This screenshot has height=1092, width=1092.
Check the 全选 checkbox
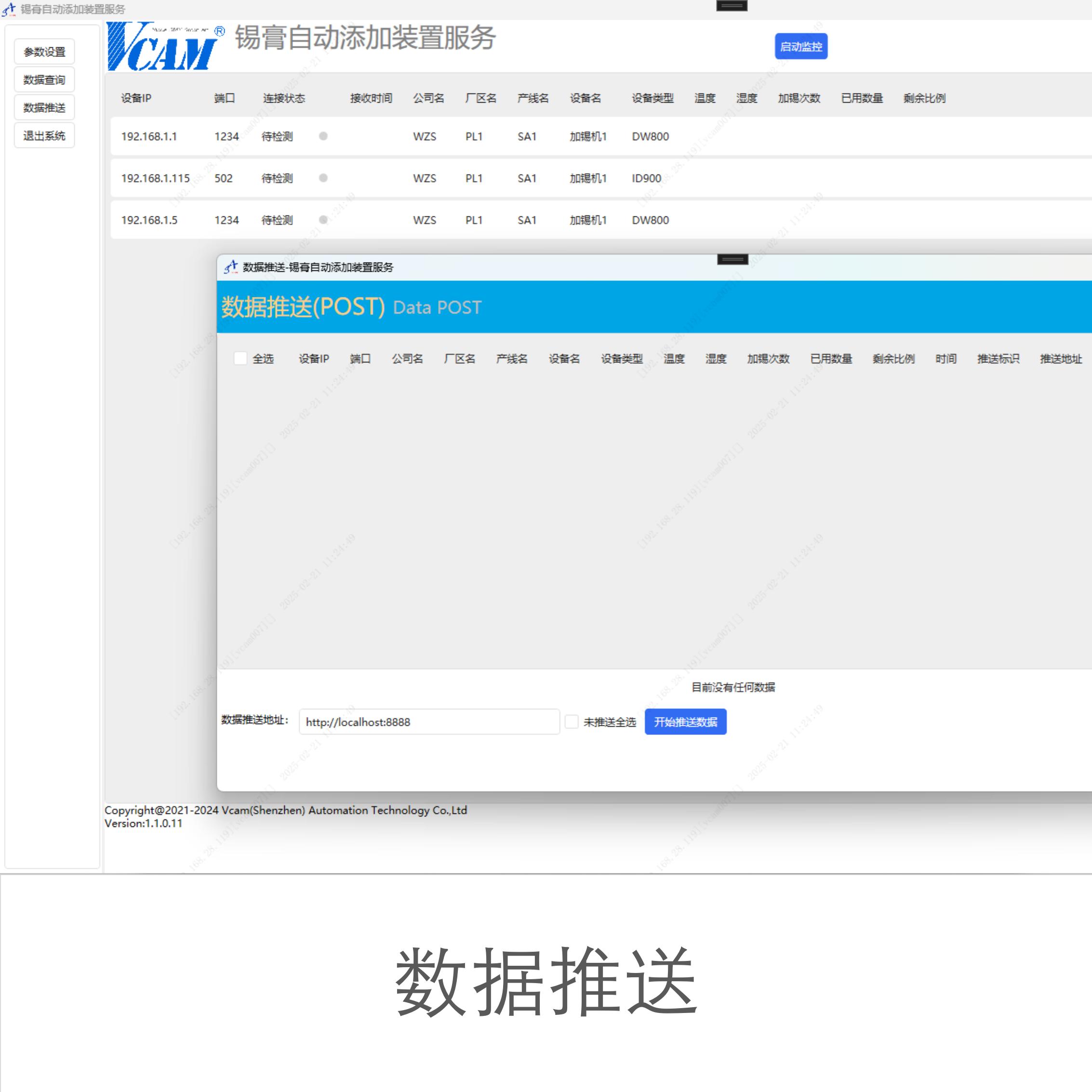(240, 359)
